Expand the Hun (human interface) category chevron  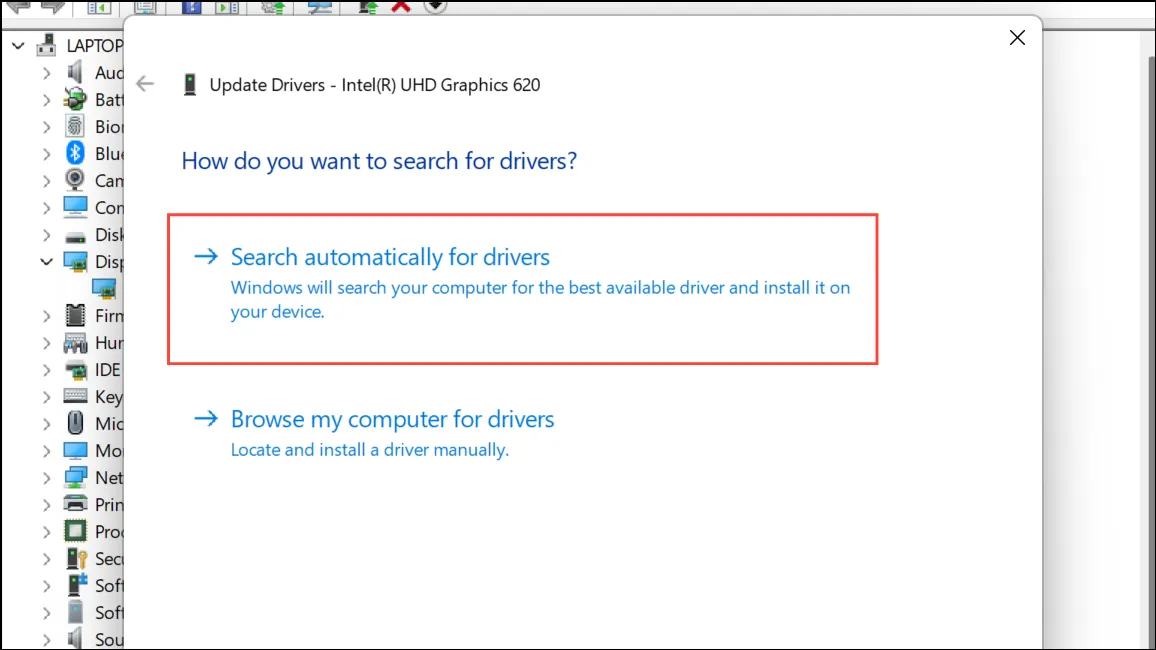[46, 343]
